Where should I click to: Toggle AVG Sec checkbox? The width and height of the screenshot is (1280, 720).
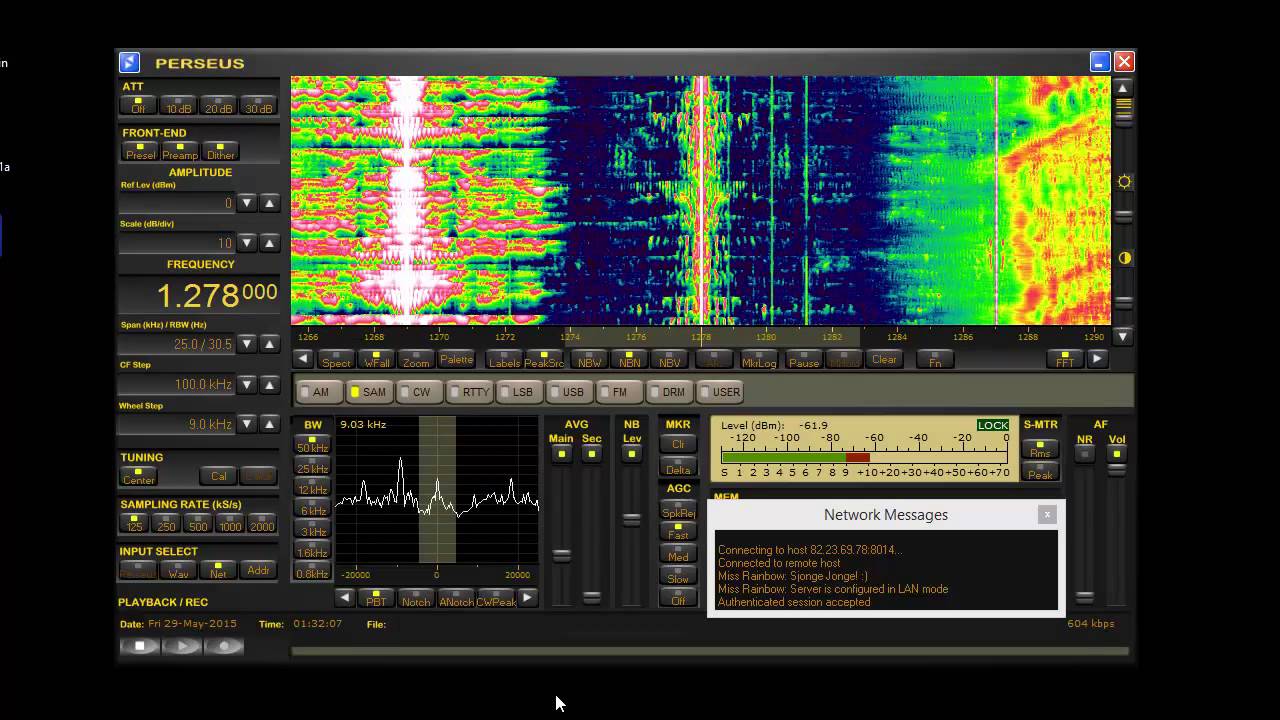click(592, 454)
